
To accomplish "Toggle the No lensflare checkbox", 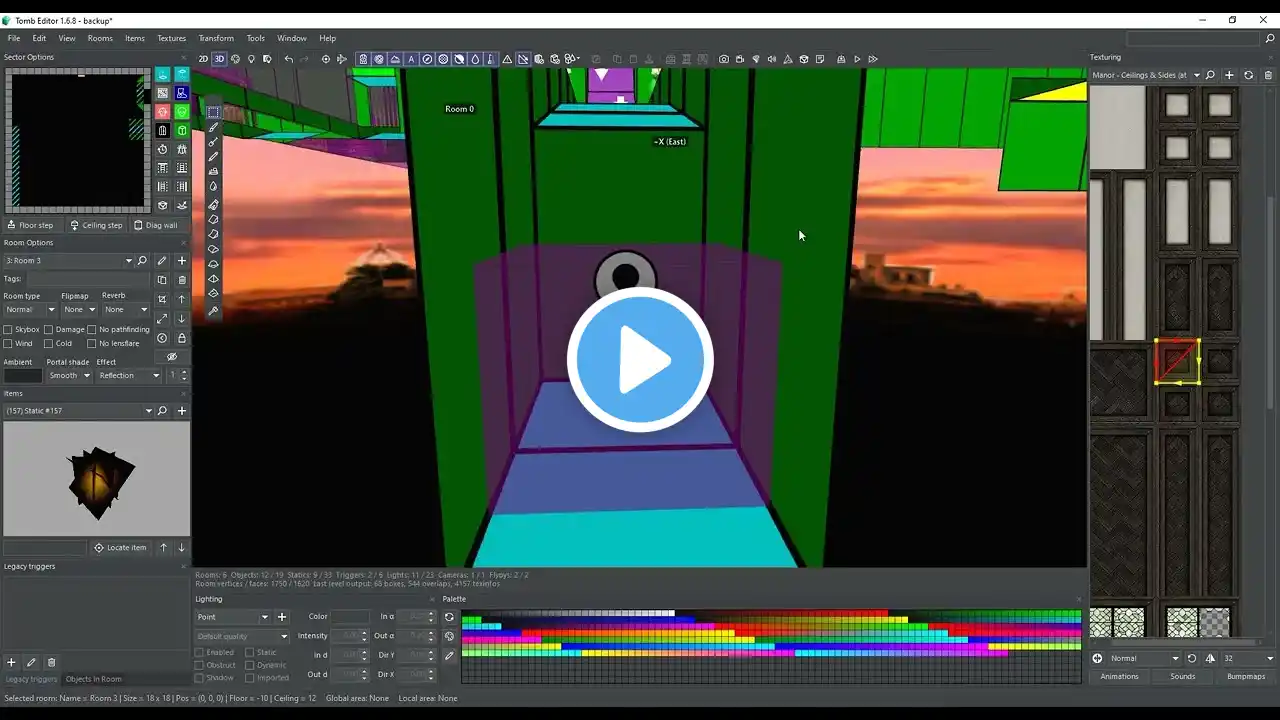I will click(92, 343).
